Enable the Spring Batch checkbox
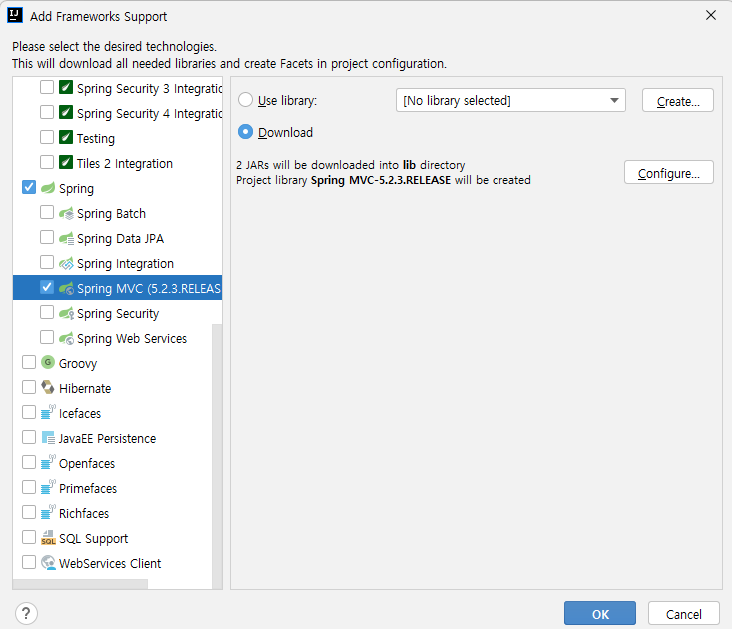 47,212
